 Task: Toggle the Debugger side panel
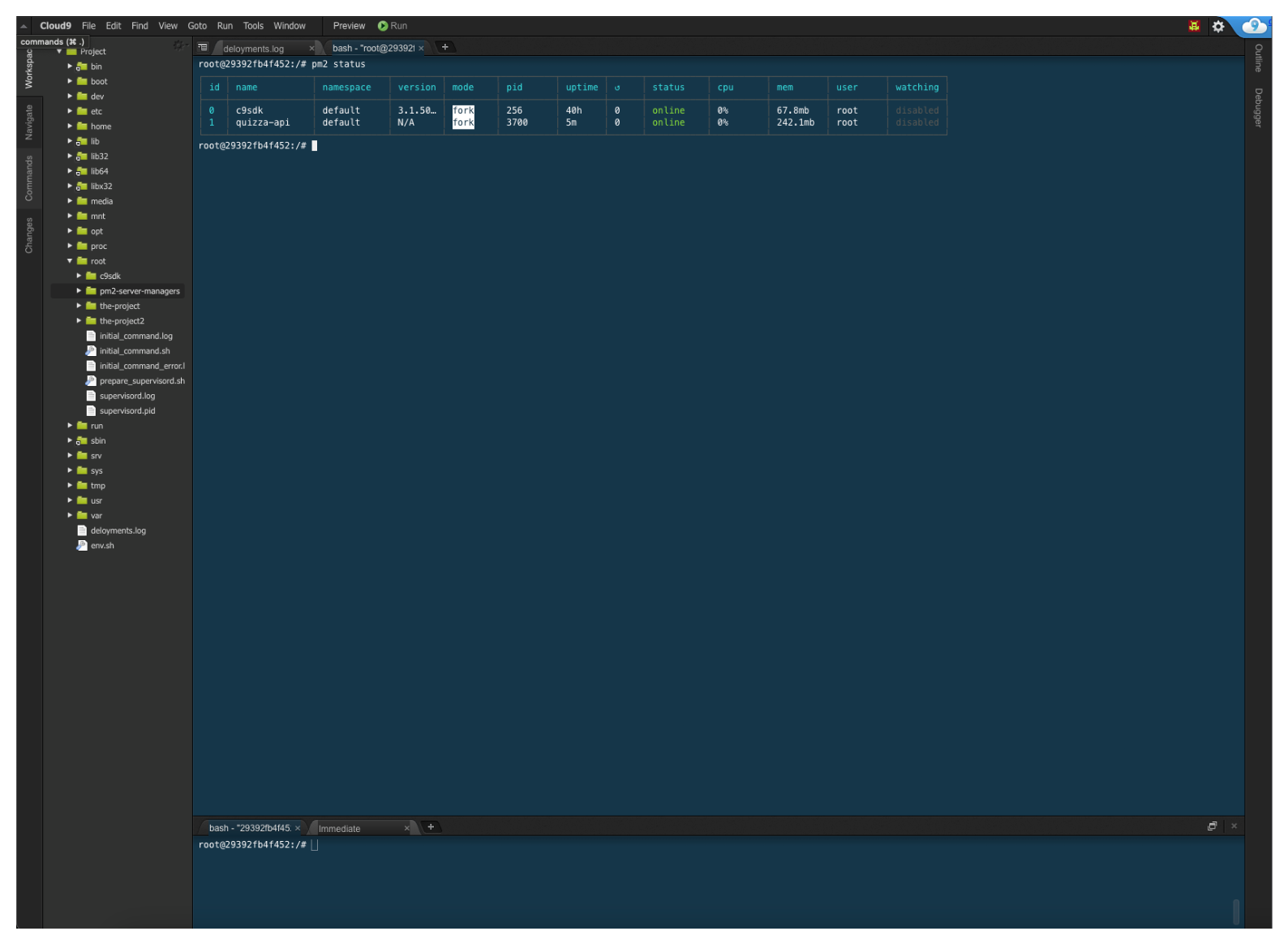pos(1258,108)
